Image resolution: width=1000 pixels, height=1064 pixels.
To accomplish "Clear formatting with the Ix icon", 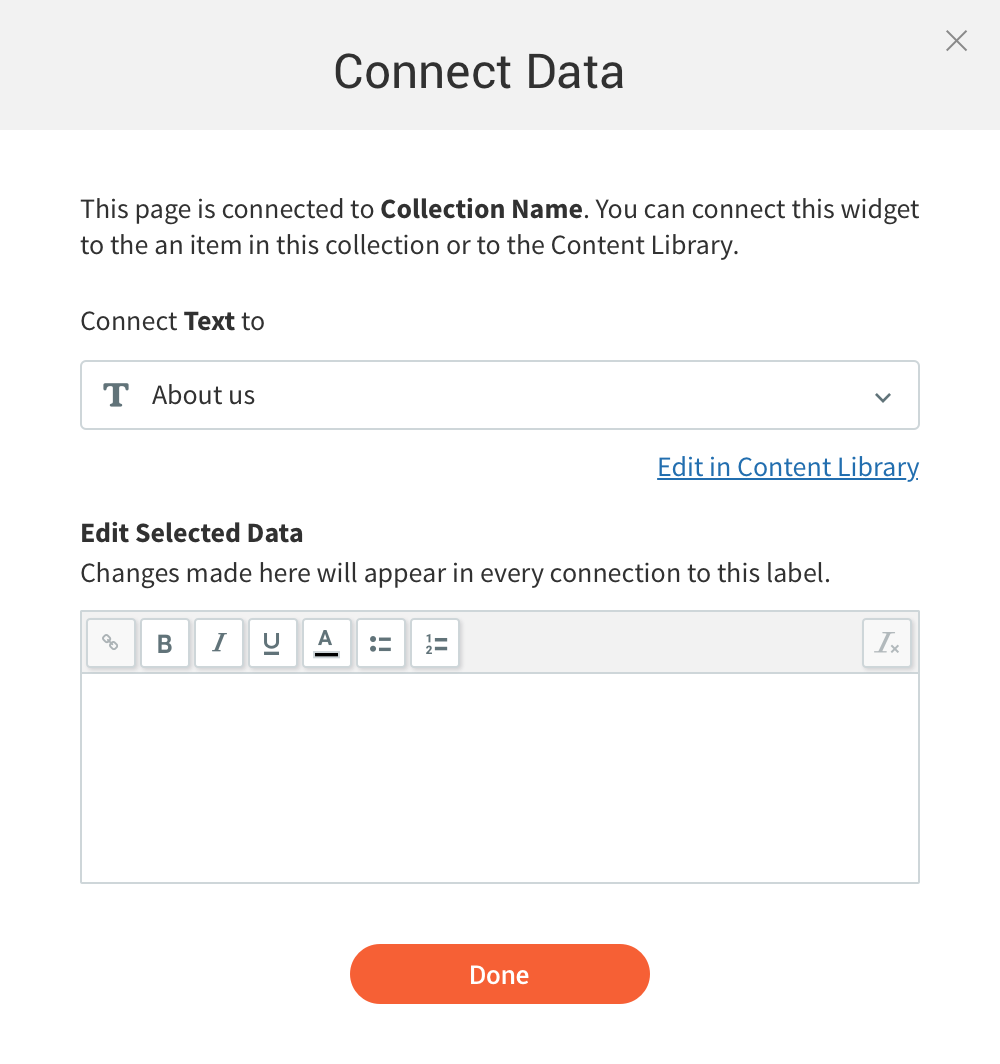I will 887,643.
